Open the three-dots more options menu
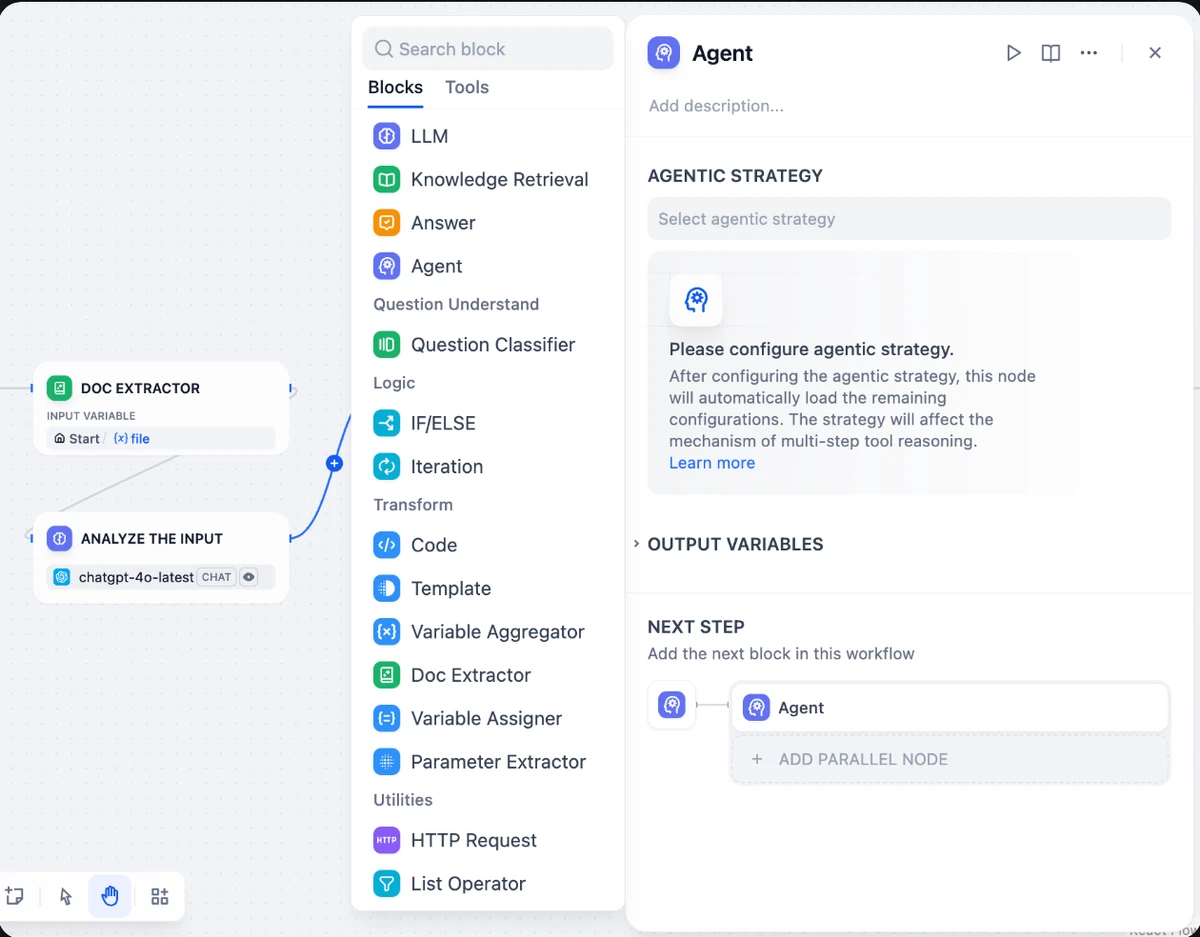The height and width of the screenshot is (937, 1200). click(1089, 53)
